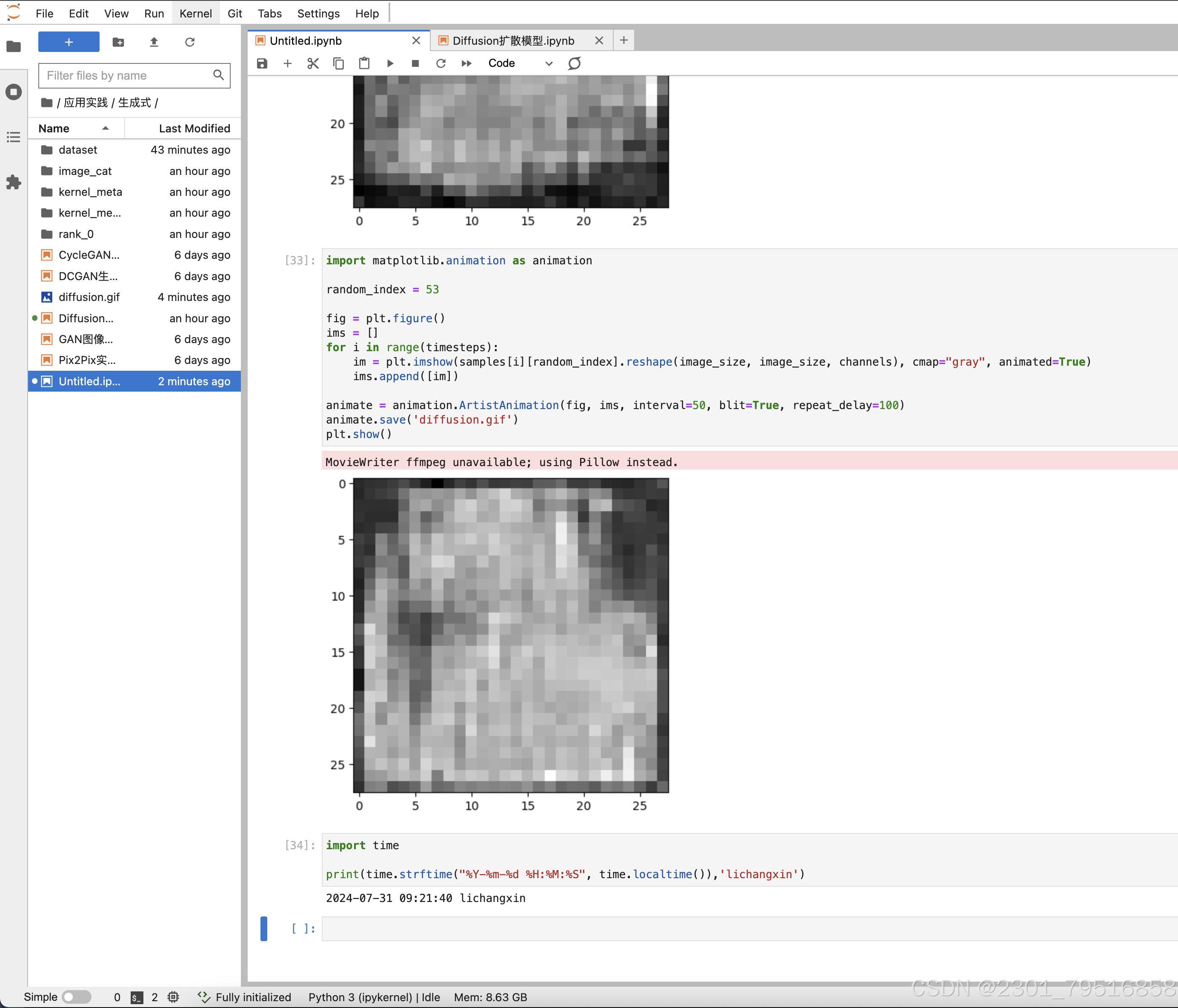The height and width of the screenshot is (1008, 1178).
Task: Open the diffusion.gif file
Action: [89, 297]
